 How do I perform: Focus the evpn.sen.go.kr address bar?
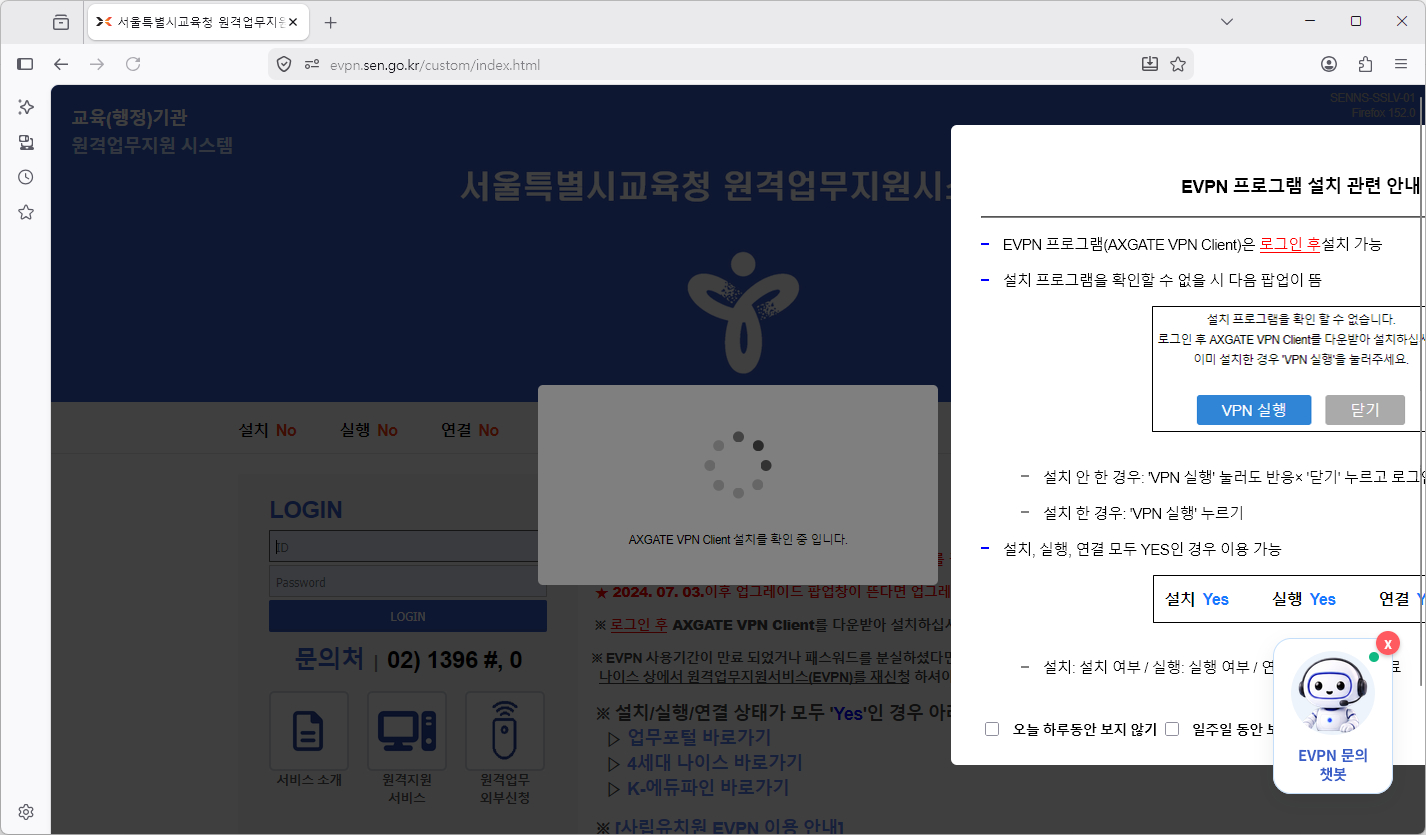point(730,65)
